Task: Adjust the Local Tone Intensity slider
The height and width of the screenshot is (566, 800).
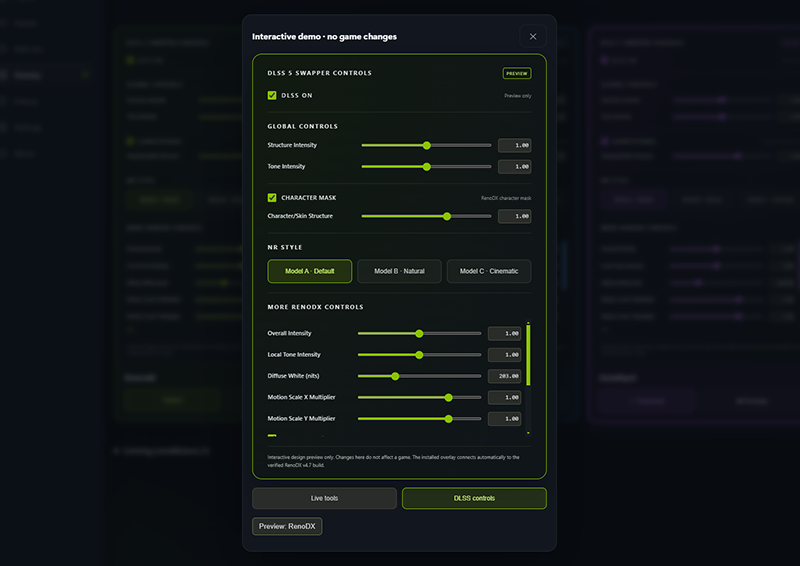Action: [x=419, y=355]
